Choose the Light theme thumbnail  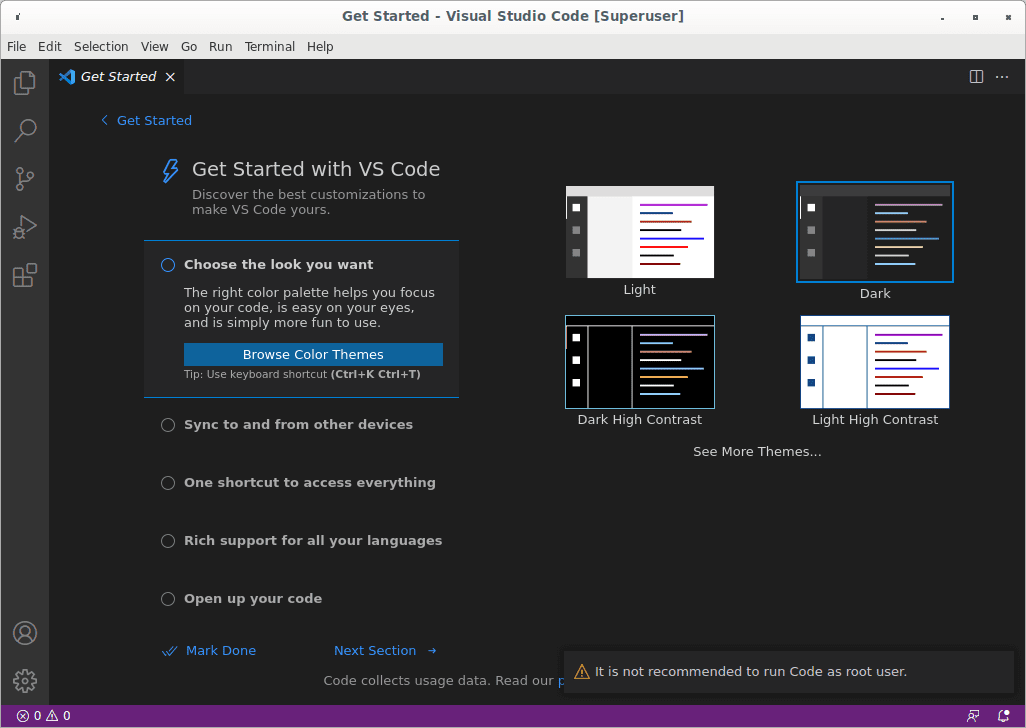pyautogui.click(x=639, y=232)
